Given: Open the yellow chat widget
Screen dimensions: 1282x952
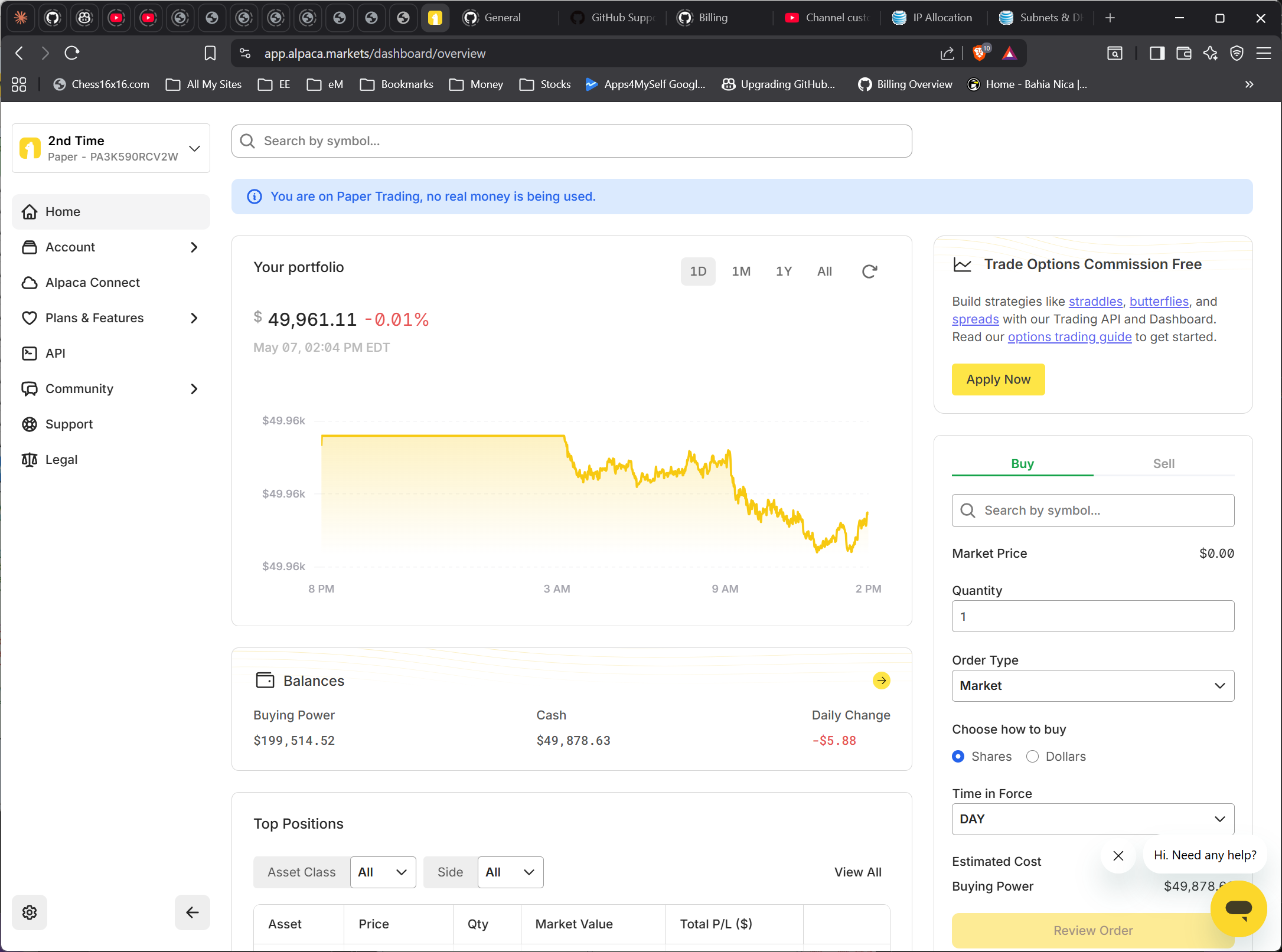Looking at the screenshot, I should coord(1238,909).
